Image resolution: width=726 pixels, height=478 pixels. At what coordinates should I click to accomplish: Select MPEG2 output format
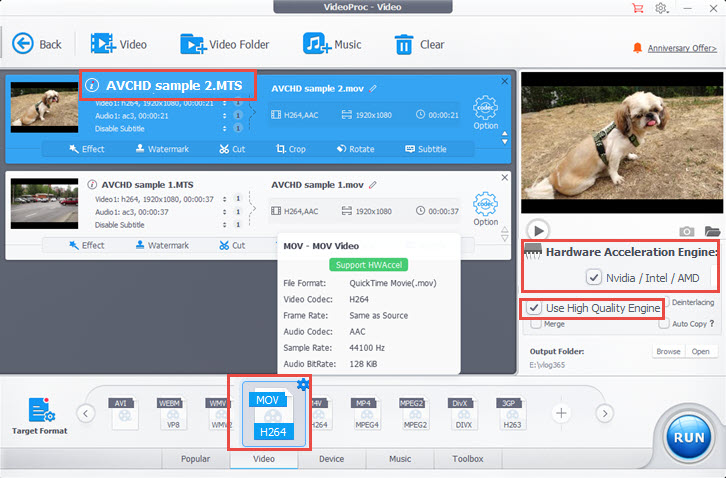414,413
